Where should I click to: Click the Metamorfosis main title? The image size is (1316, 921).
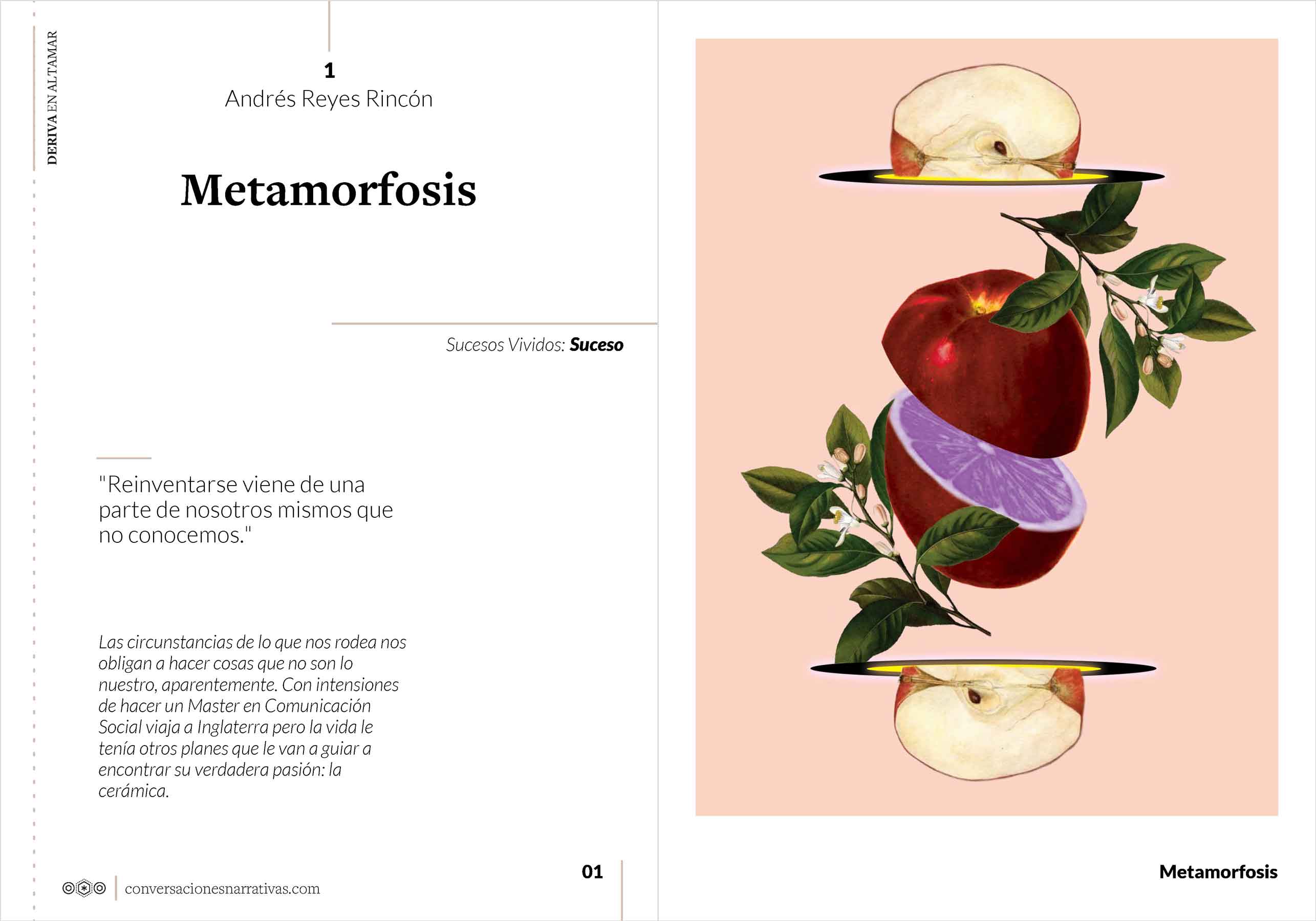[x=329, y=190]
